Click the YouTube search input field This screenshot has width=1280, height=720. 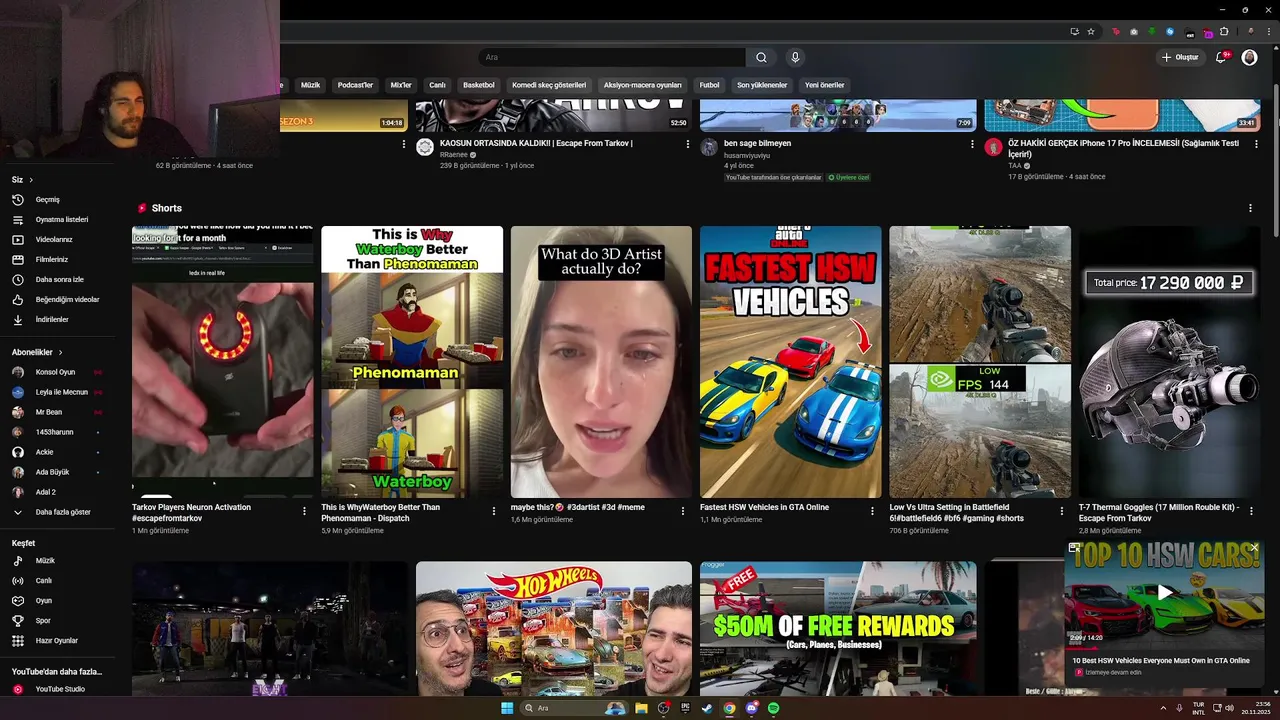point(612,57)
